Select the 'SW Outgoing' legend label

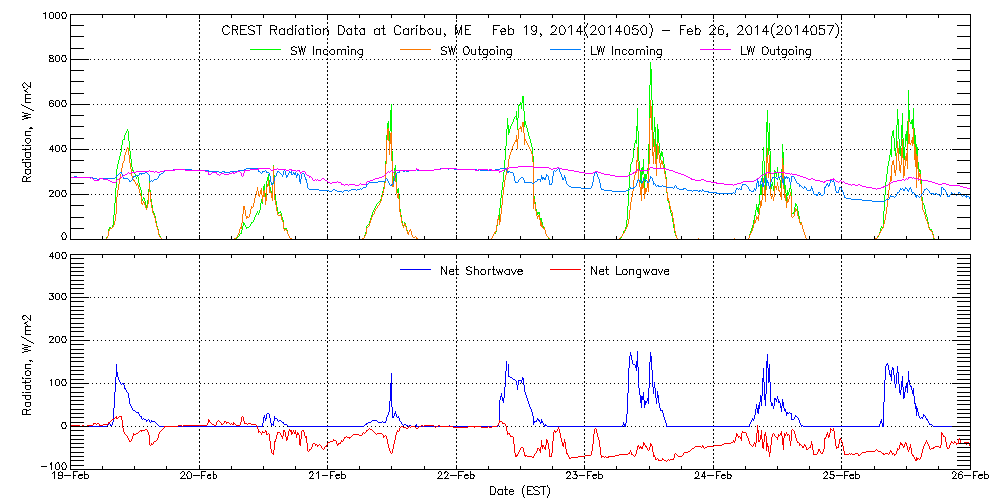[477, 51]
